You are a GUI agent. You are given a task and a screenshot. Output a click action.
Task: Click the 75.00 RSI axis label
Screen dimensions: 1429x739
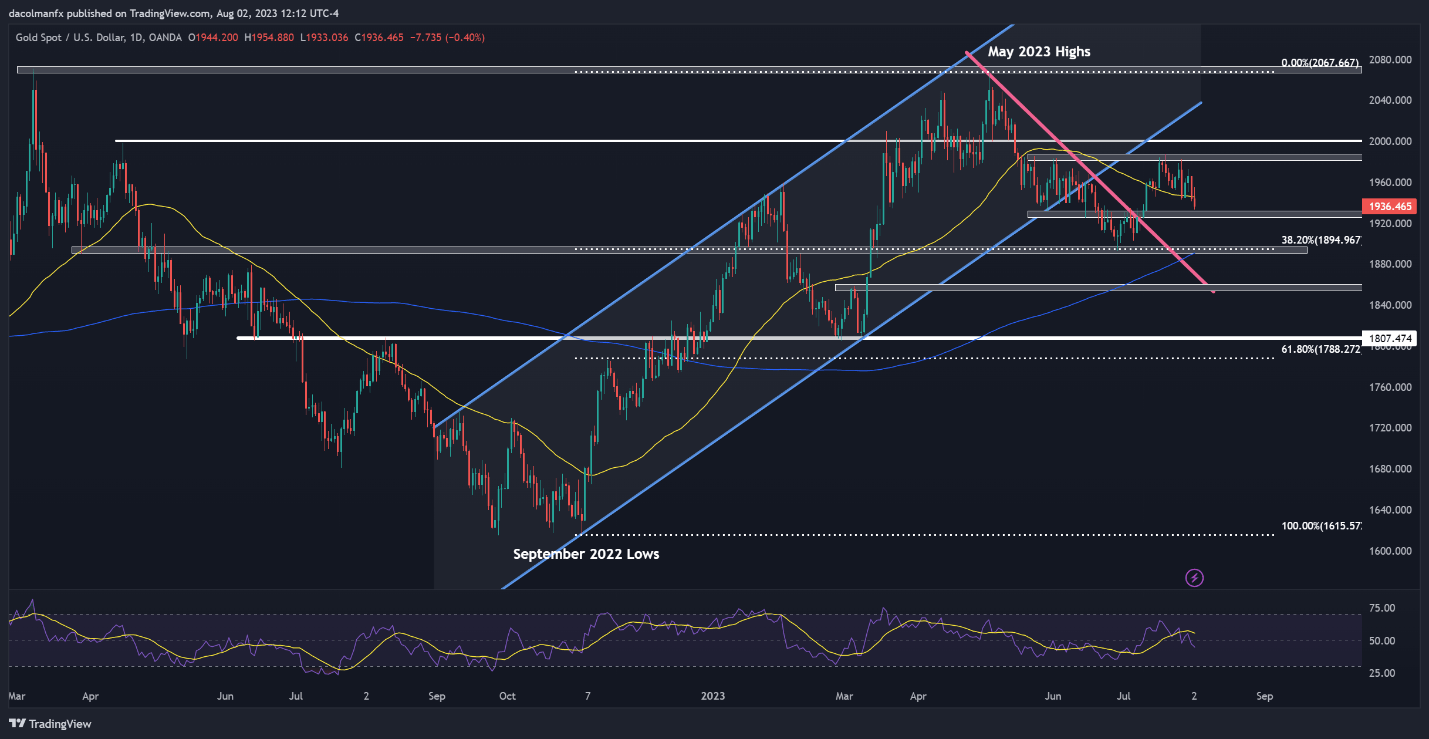[x=1382, y=607]
